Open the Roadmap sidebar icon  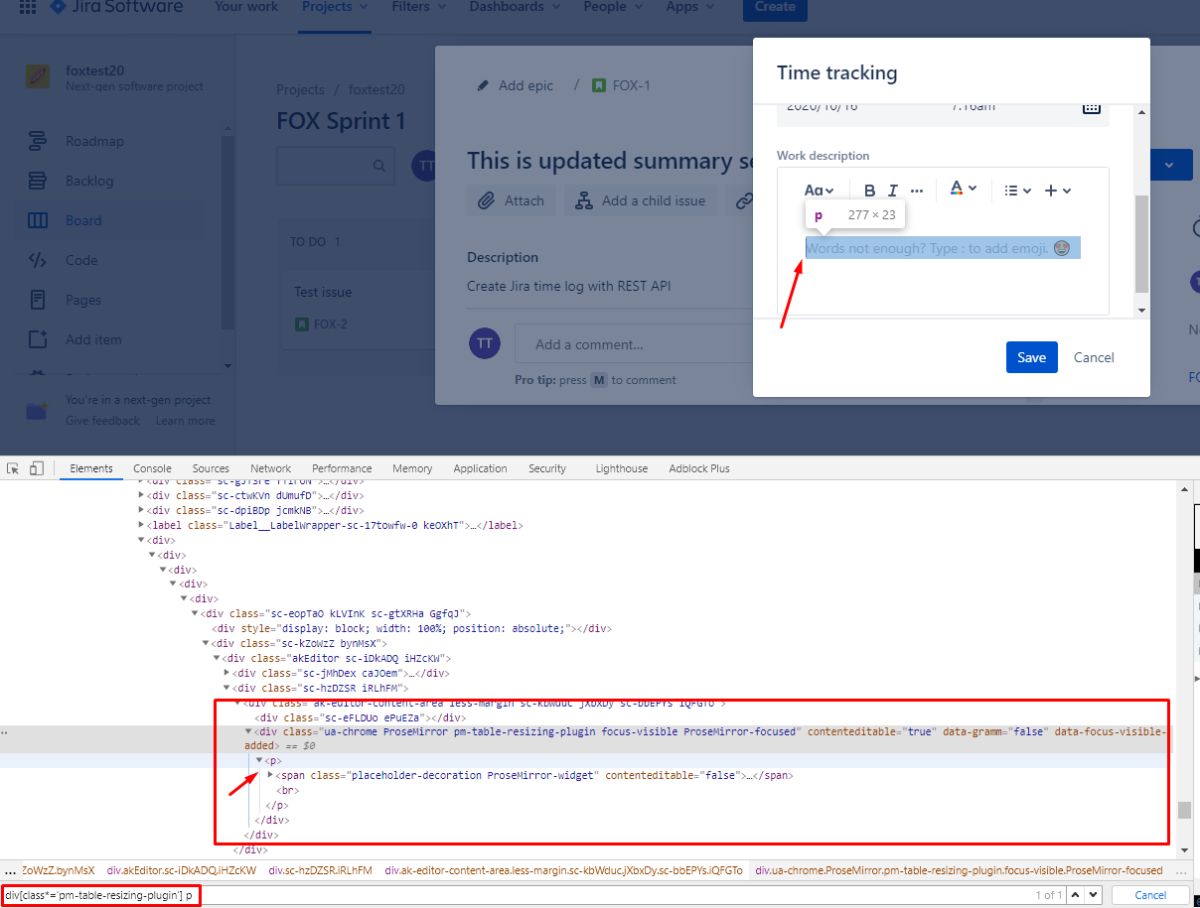pyautogui.click(x=38, y=141)
